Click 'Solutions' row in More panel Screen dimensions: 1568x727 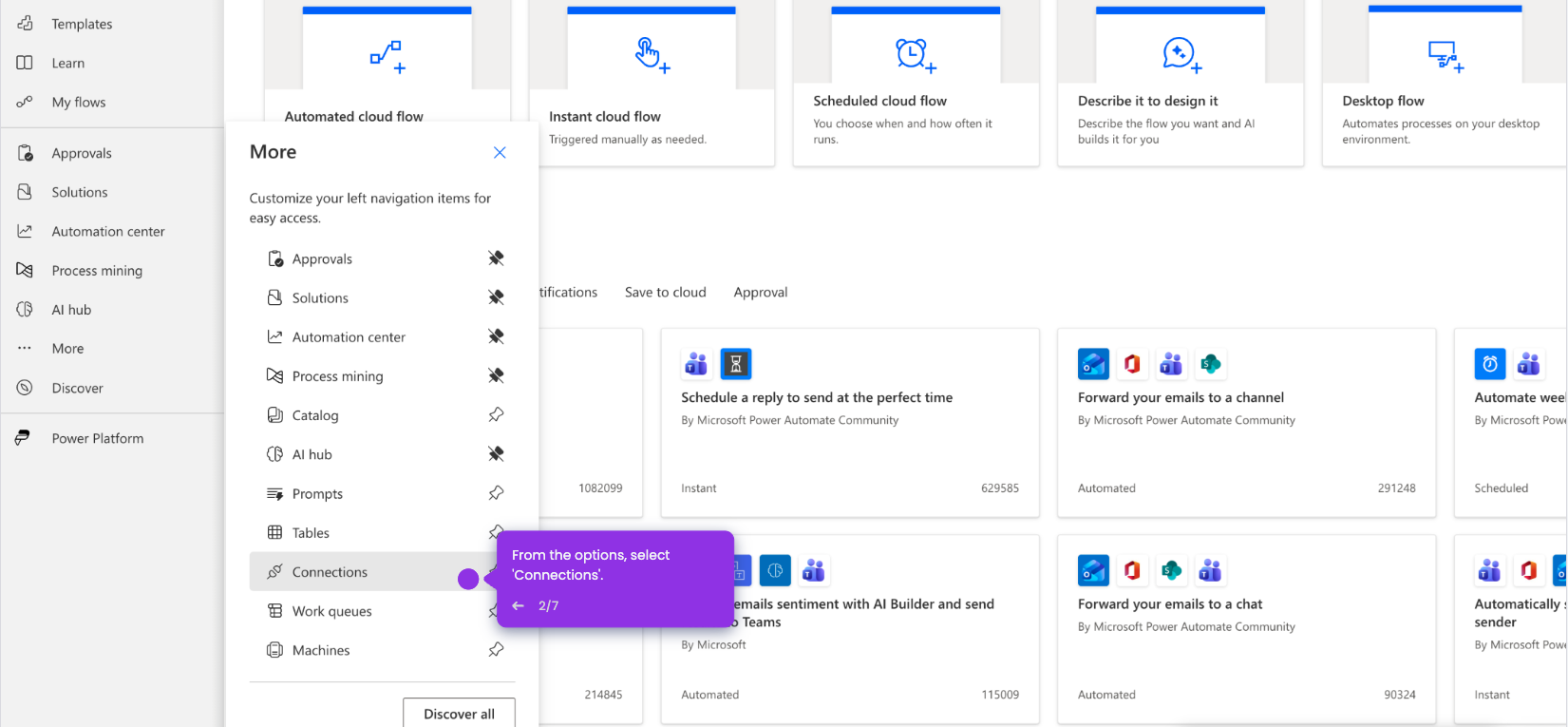382,297
